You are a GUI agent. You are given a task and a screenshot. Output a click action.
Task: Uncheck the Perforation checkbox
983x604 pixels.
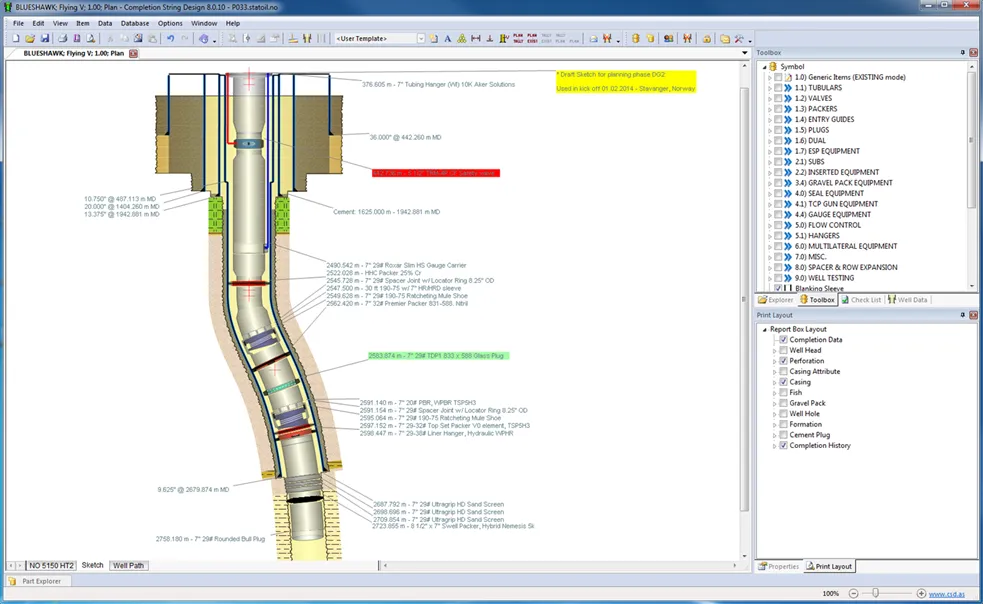coord(783,361)
